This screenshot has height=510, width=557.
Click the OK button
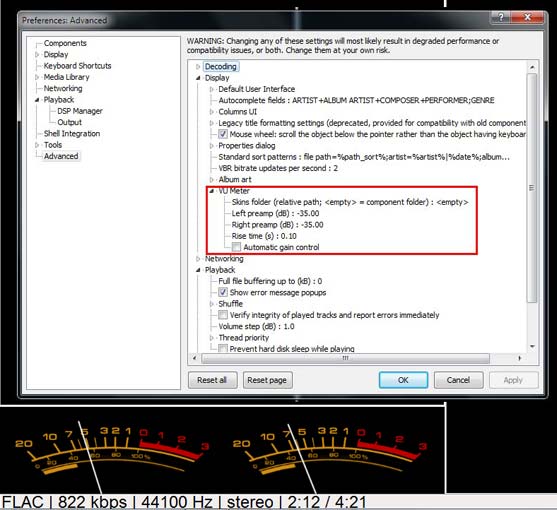pyautogui.click(x=403, y=380)
